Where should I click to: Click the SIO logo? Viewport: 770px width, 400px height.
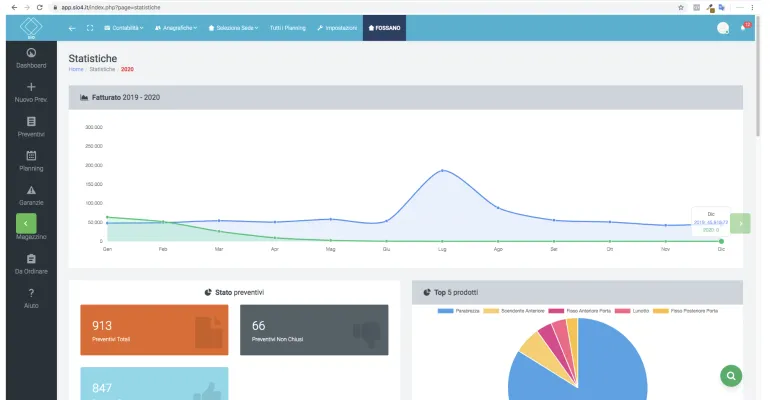click(x=31, y=27)
